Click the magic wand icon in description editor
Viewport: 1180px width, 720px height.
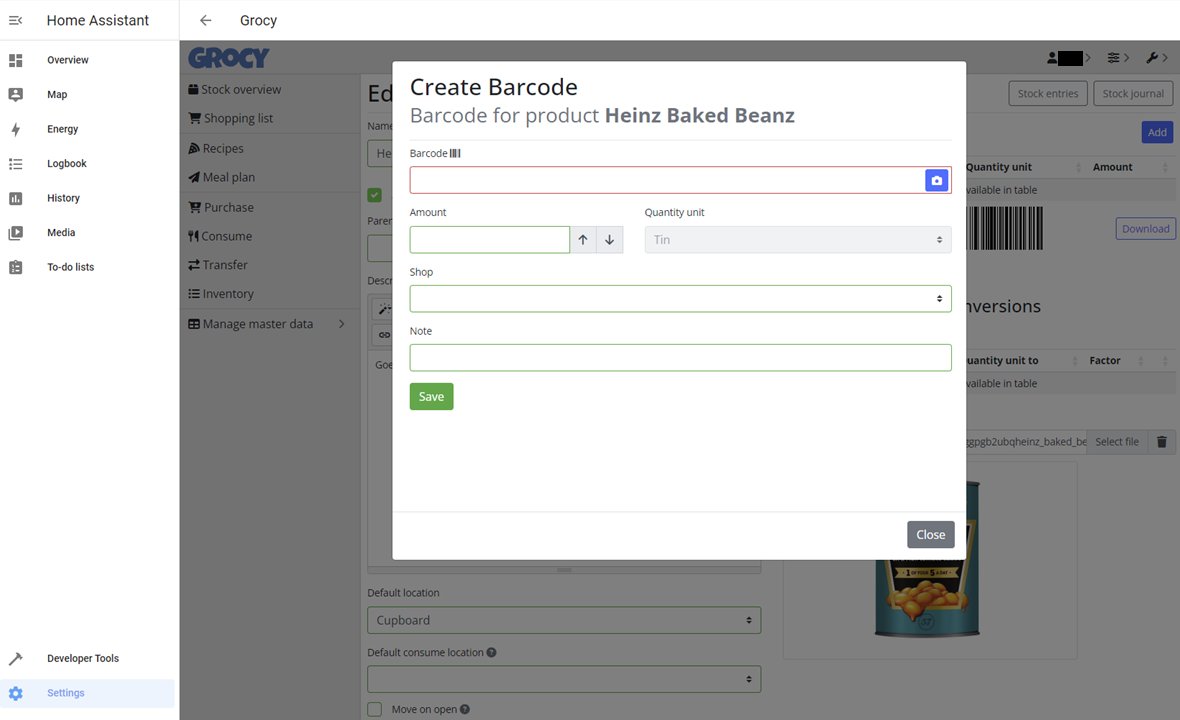click(x=385, y=309)
